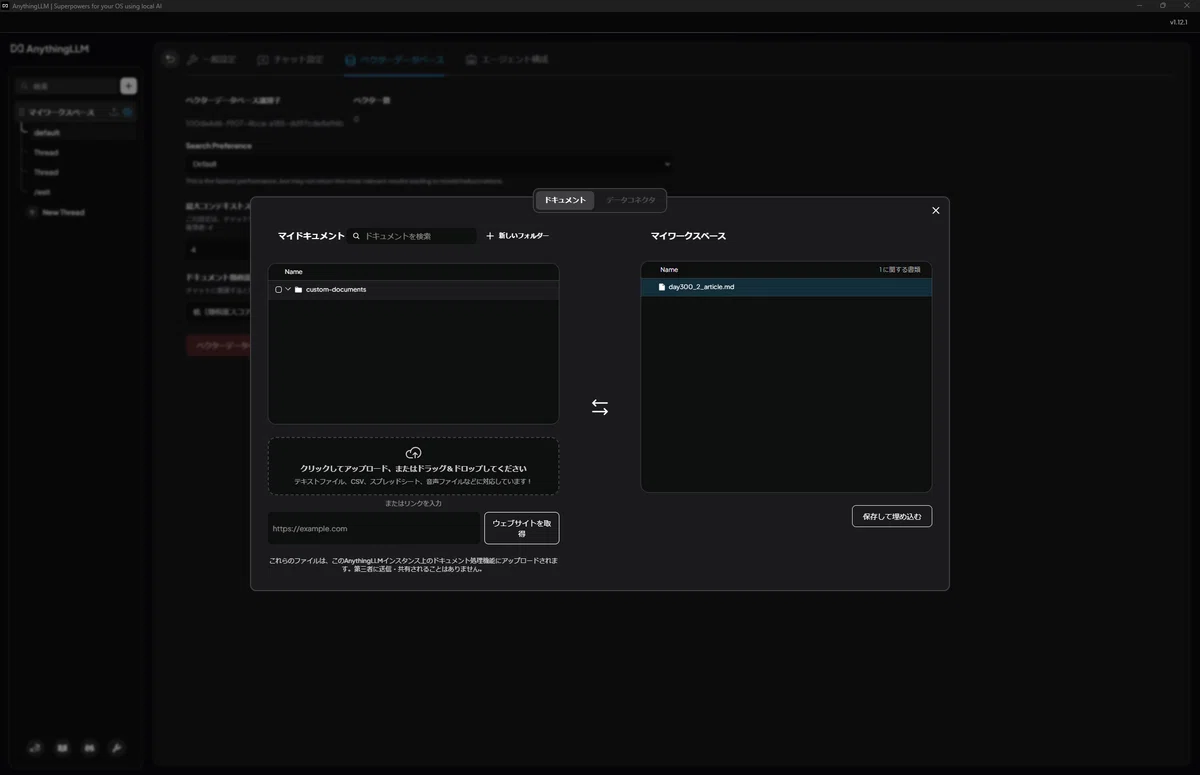Open the /exit thread in sidebar

42,192
